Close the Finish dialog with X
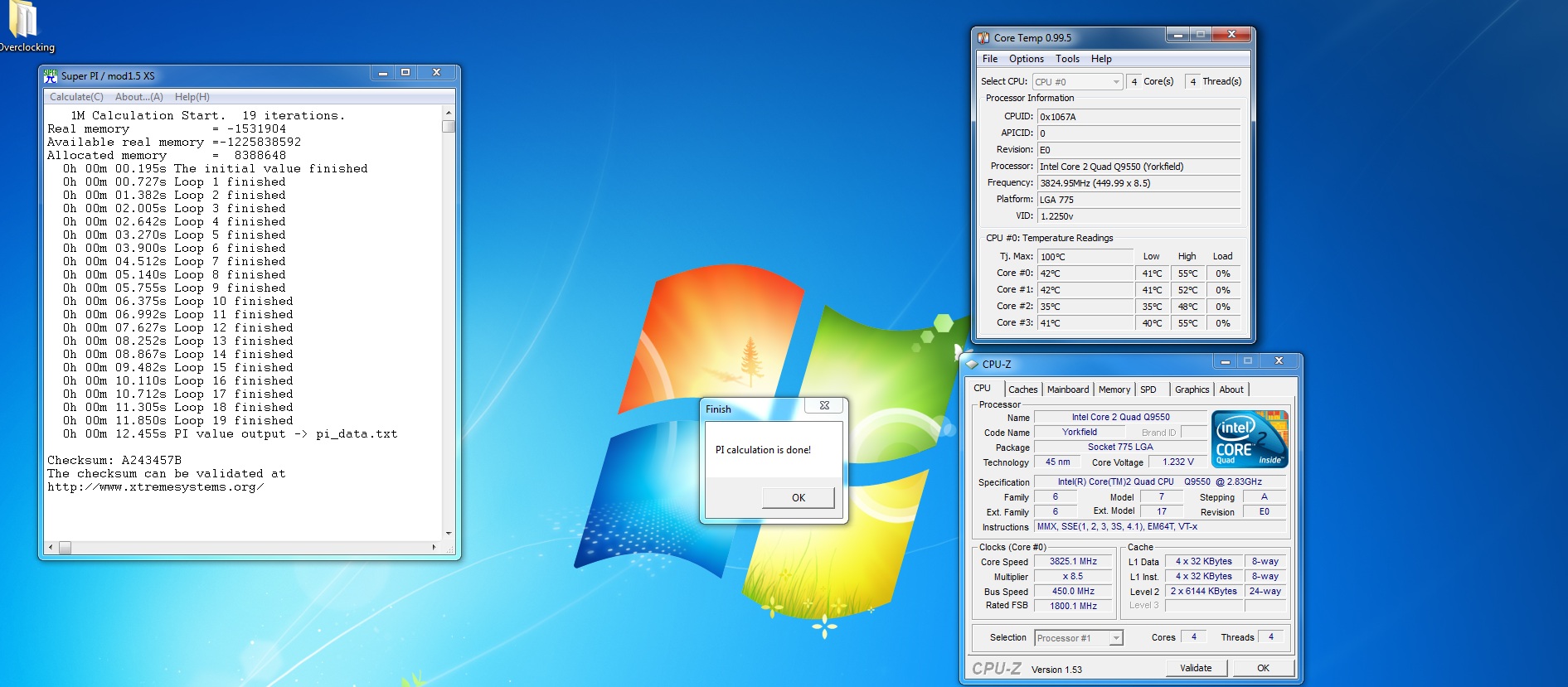Screen dimensions: 1568x687 tap(824, 405)
